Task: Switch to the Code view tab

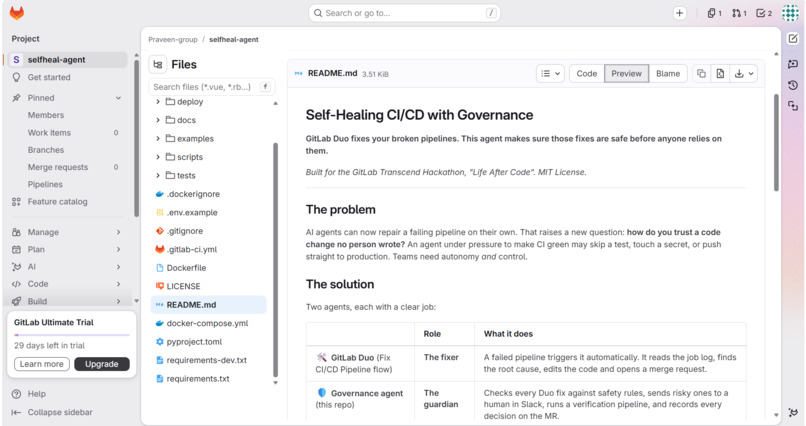Action: pyautogui.click(x=587, y=73)
